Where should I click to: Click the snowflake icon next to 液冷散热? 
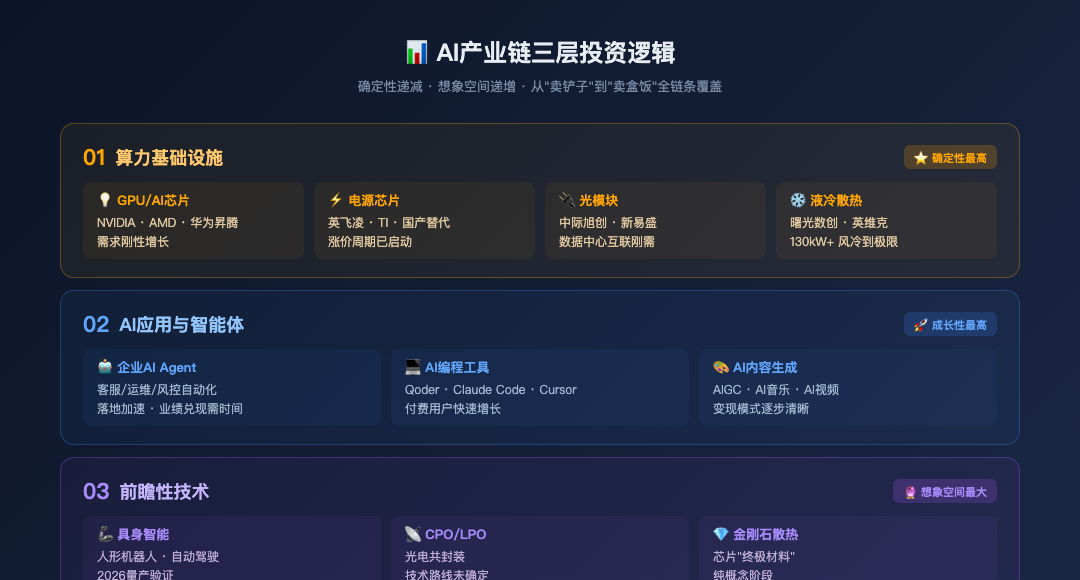798,200
